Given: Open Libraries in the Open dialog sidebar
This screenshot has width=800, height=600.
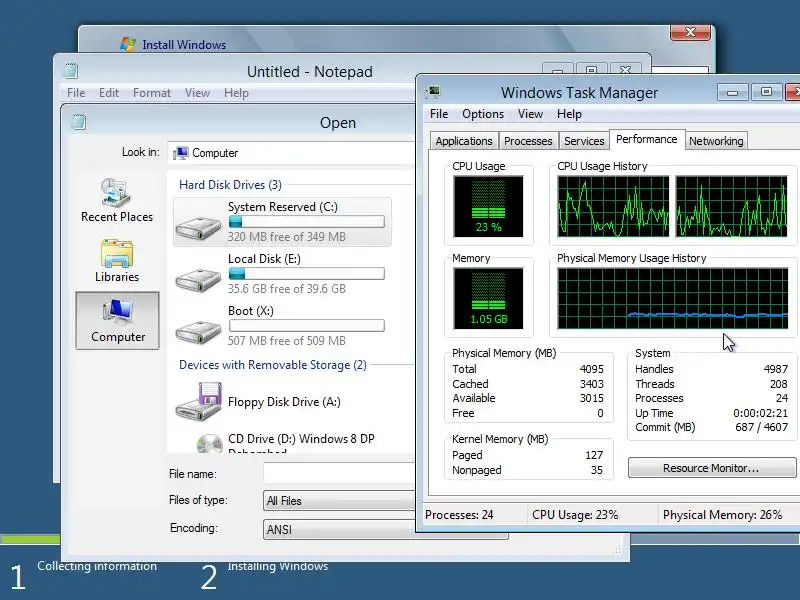Looking at the screenshot, I should click(117, 260).
